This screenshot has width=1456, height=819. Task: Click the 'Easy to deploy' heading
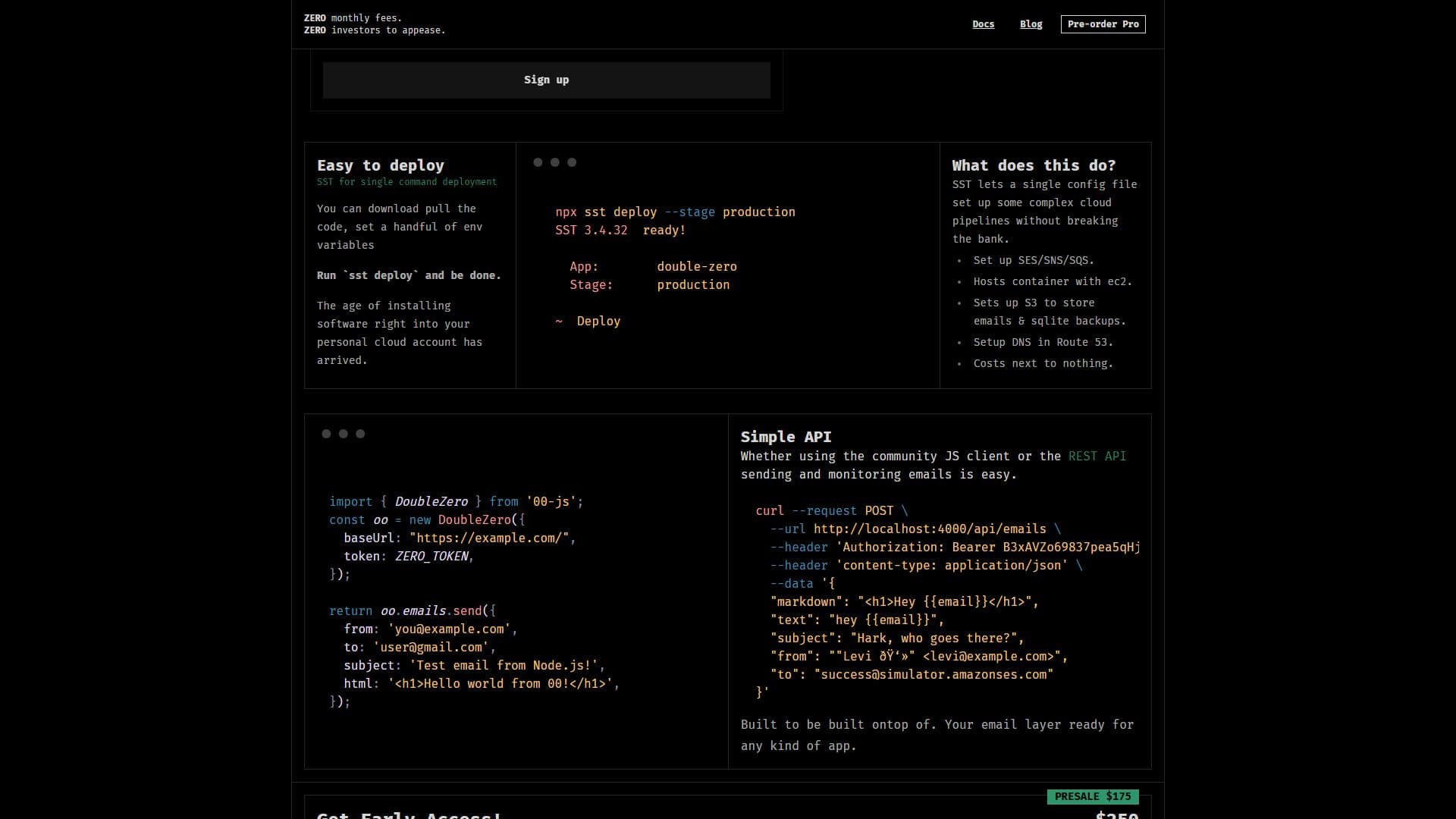pos(380,165)
